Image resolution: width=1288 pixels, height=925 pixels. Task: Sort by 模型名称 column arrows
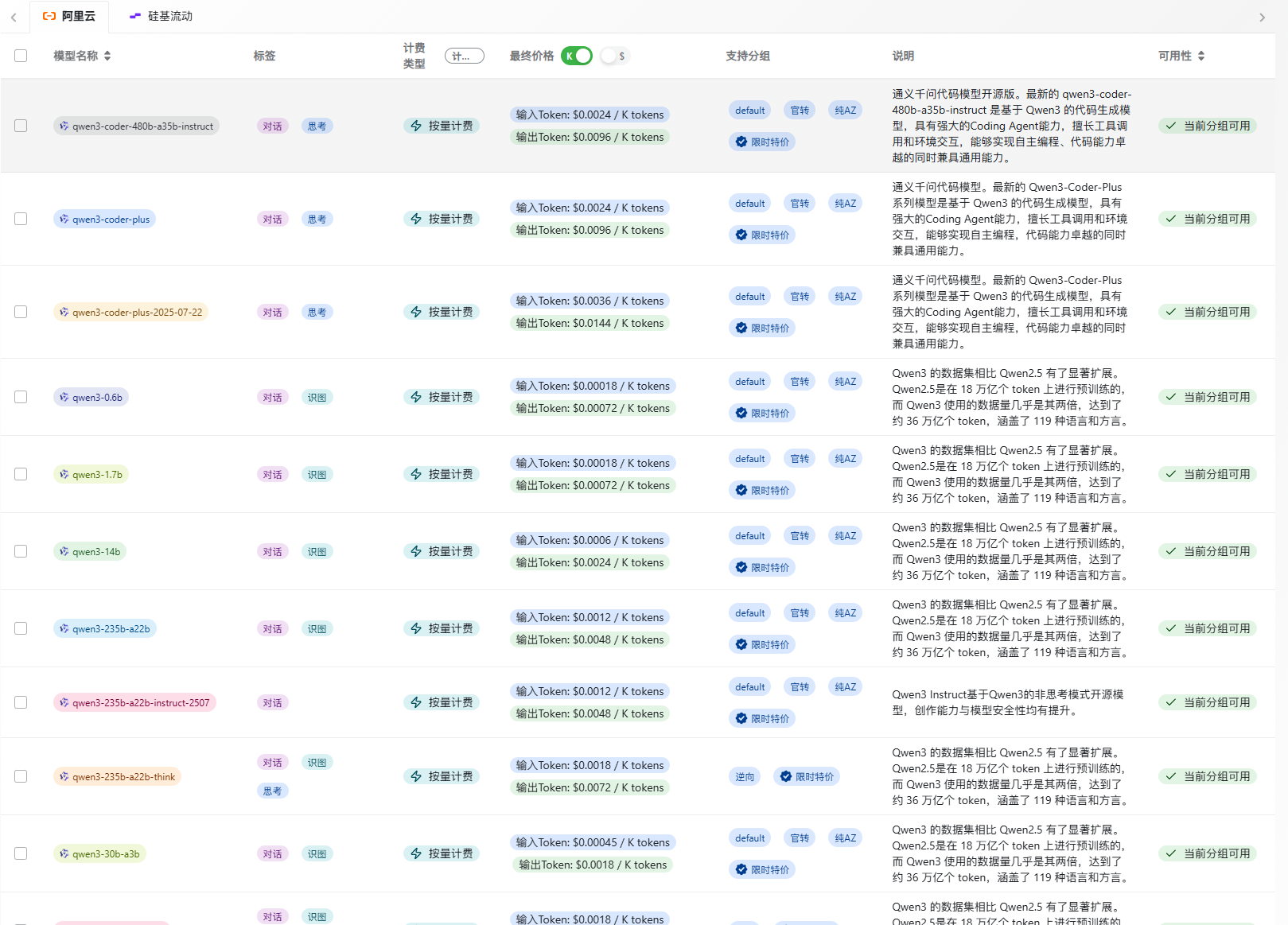(x=107, y=56)
